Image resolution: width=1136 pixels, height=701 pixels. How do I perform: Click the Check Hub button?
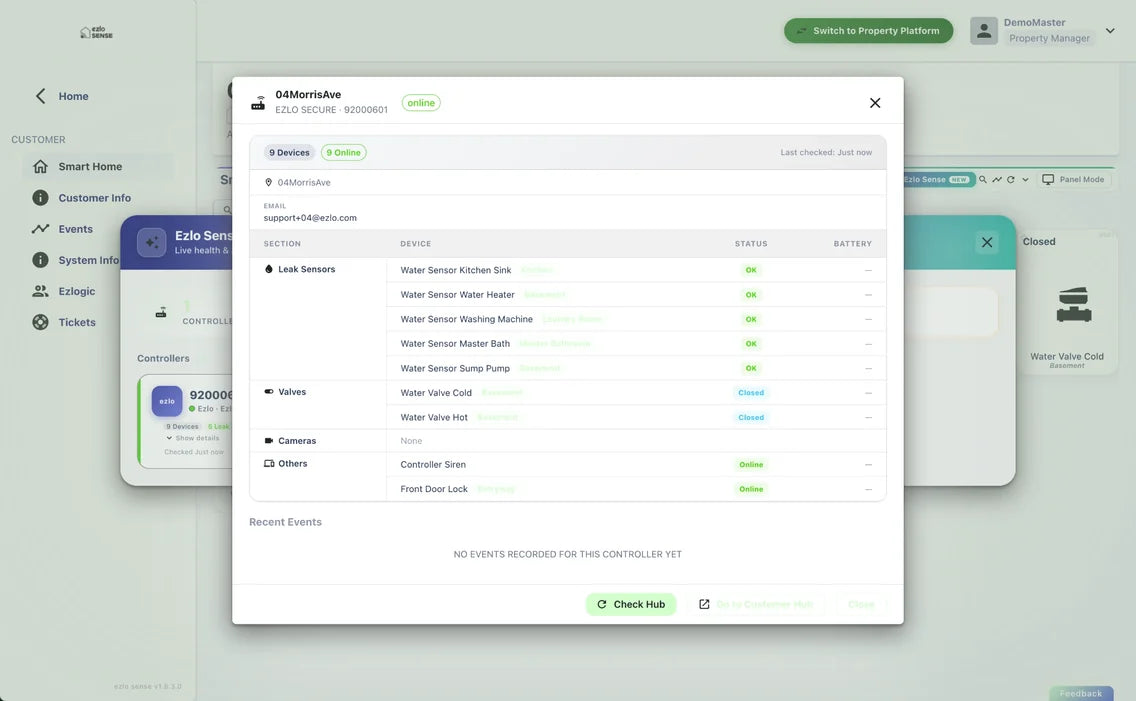(x=630, y=604)
